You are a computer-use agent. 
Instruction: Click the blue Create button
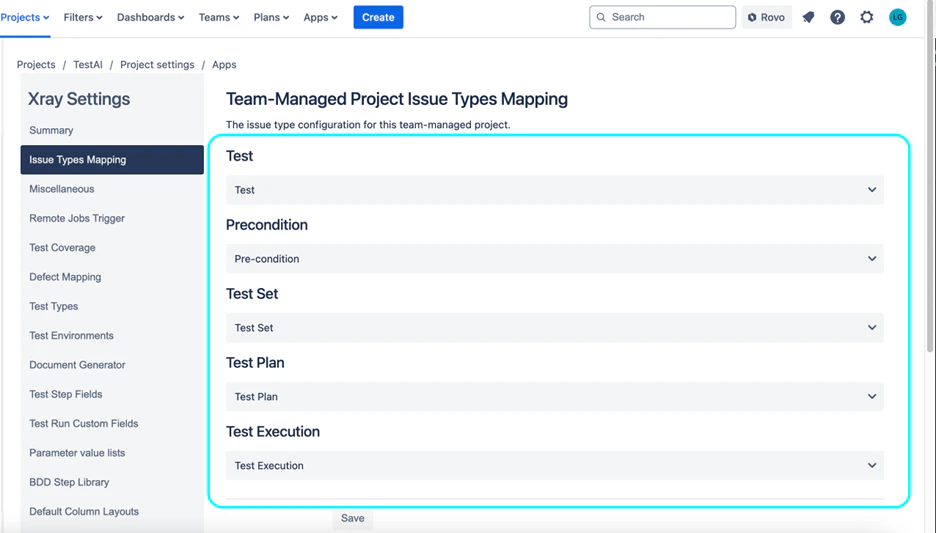pyautogui.click(x=378, y=17)
